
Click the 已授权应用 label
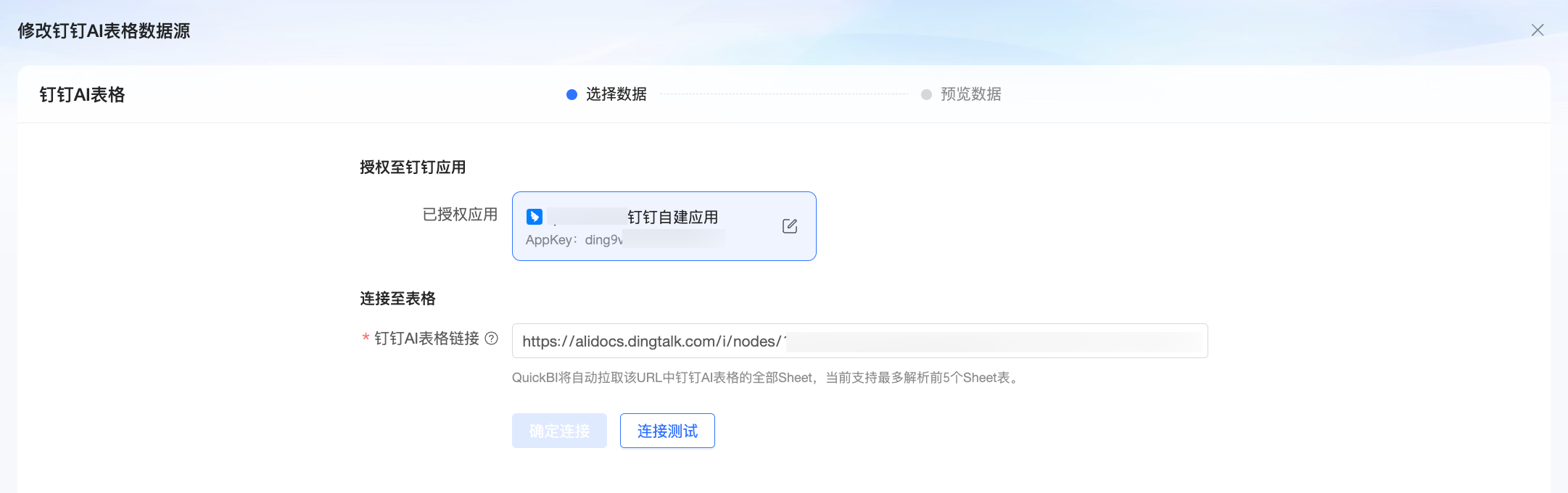[460, 215]
